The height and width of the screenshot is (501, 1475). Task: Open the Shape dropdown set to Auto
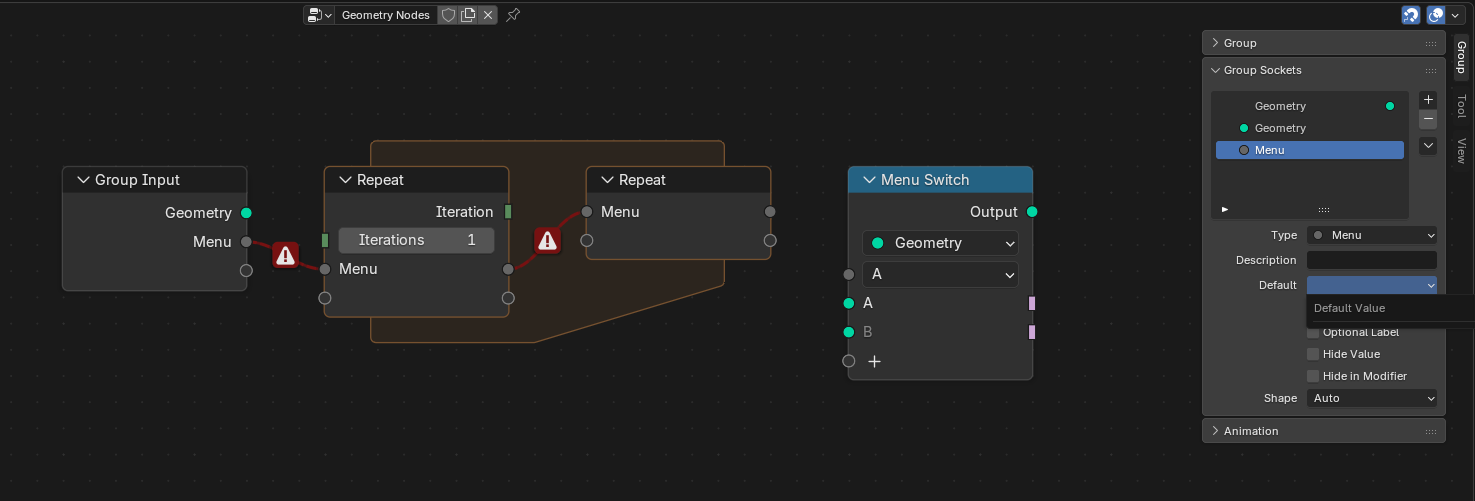click(1371, 398)
